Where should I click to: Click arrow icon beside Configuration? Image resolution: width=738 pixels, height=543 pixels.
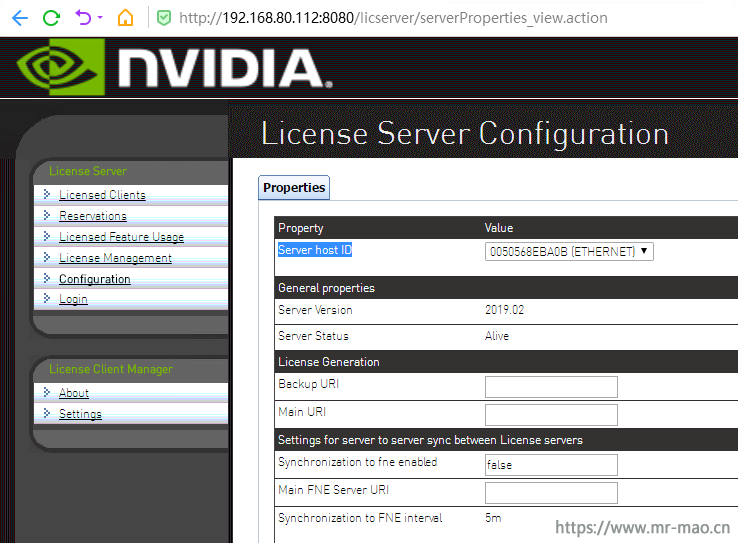[47, 278]
